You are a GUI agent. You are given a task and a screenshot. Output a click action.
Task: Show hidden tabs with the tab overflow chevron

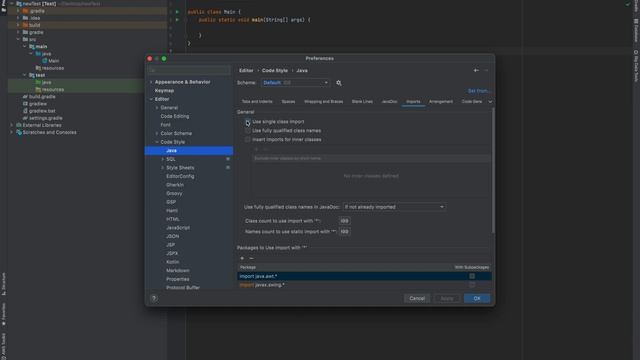[x=490, y=102]
